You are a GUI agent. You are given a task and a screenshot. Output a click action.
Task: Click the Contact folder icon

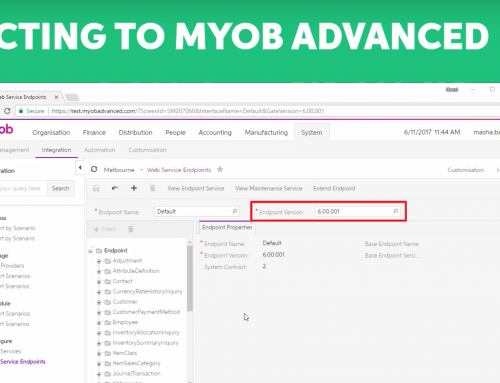click(x=107, y=282)
